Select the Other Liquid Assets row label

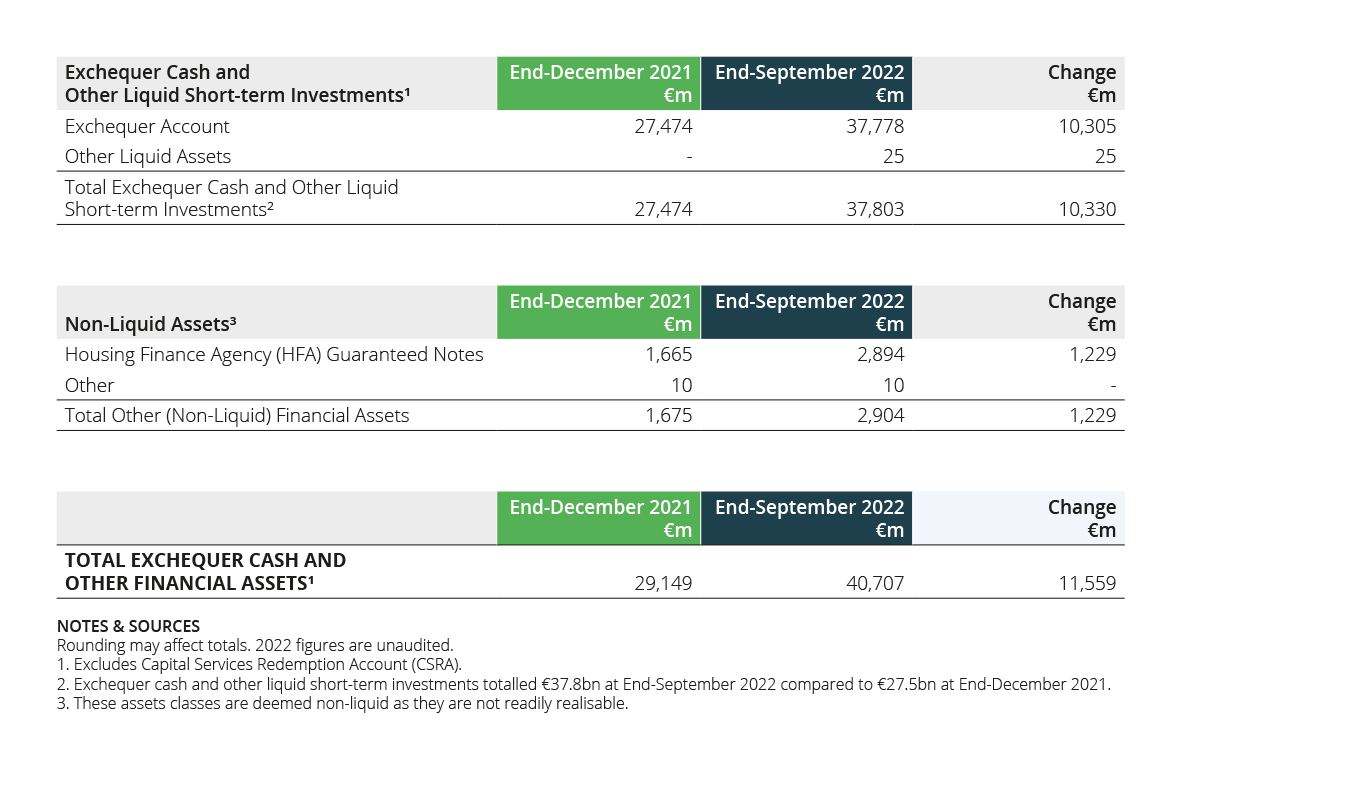(148, 156)
